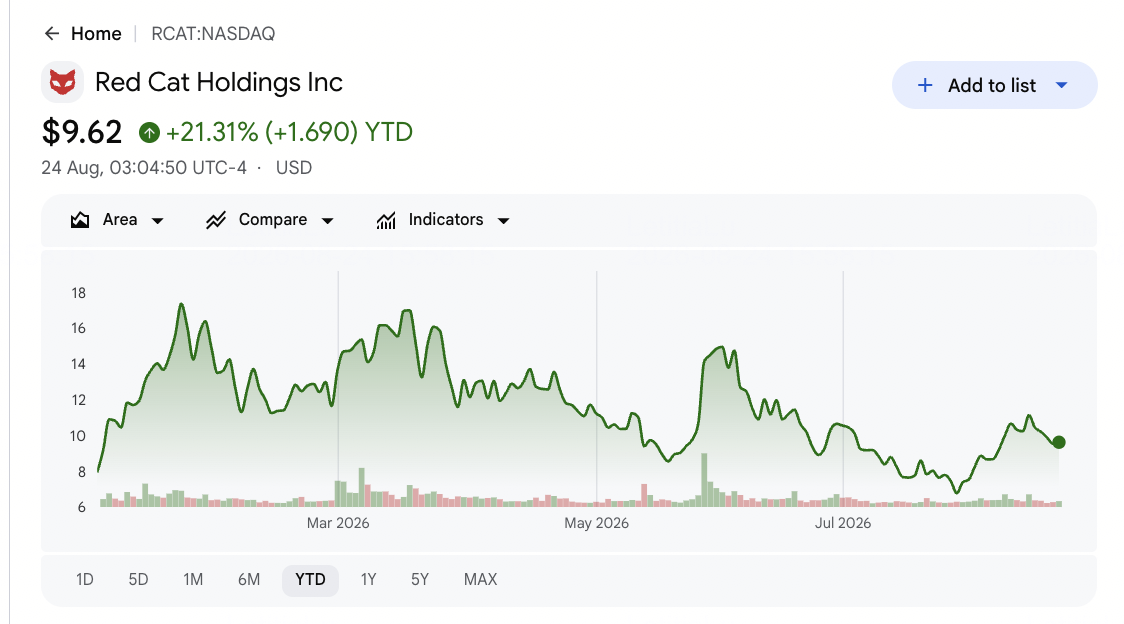Select the YTD time range
This screenshot has height=624, width=1124.
point(310,580)
